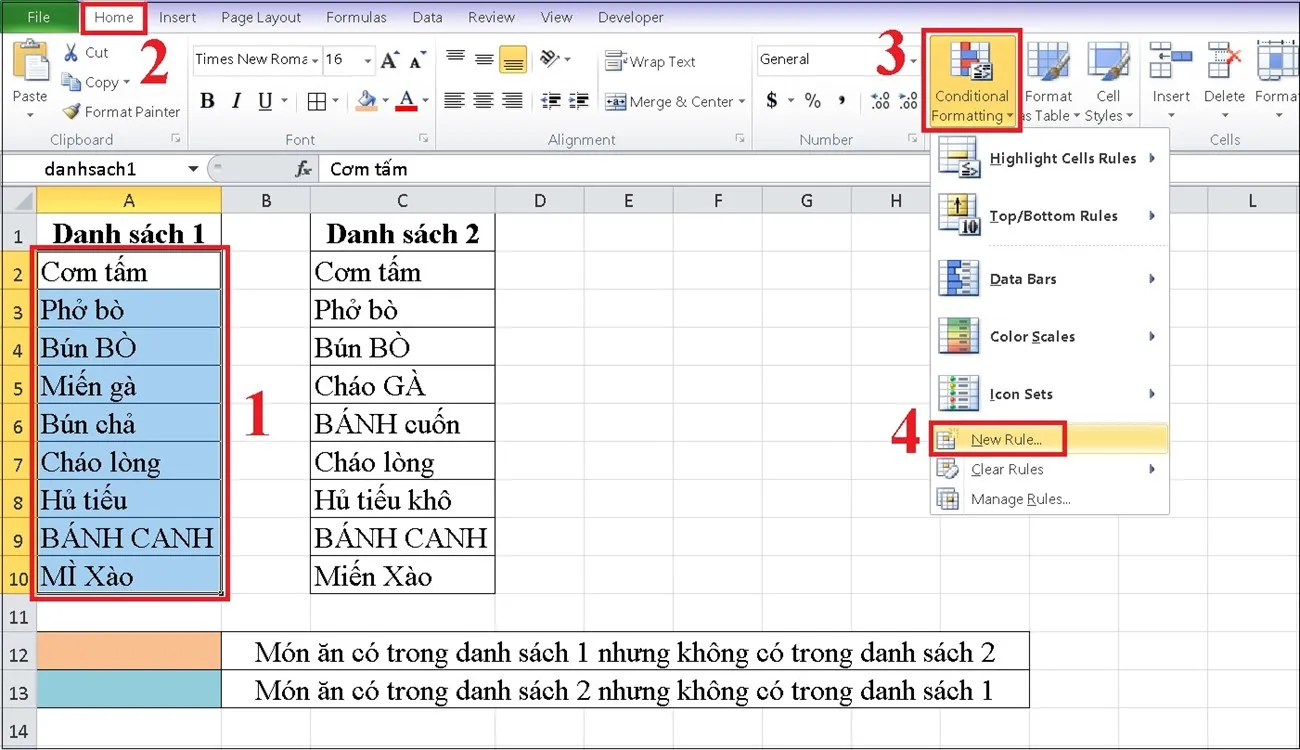This screenshot has height=750, width=1300.
Task: Click the Copy icon
Action: point(72,82)
